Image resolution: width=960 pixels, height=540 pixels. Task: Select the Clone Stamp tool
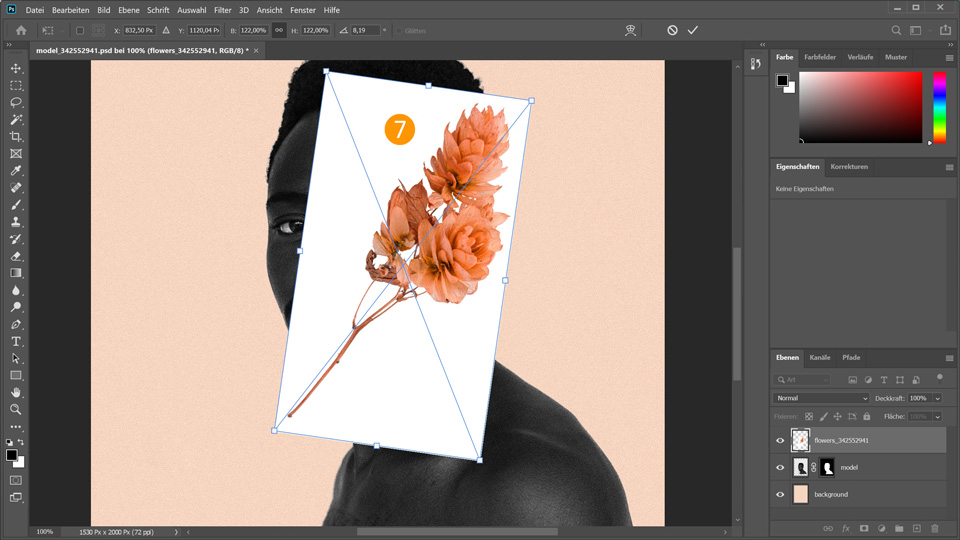pyautogui.click(x=16, y=222)
